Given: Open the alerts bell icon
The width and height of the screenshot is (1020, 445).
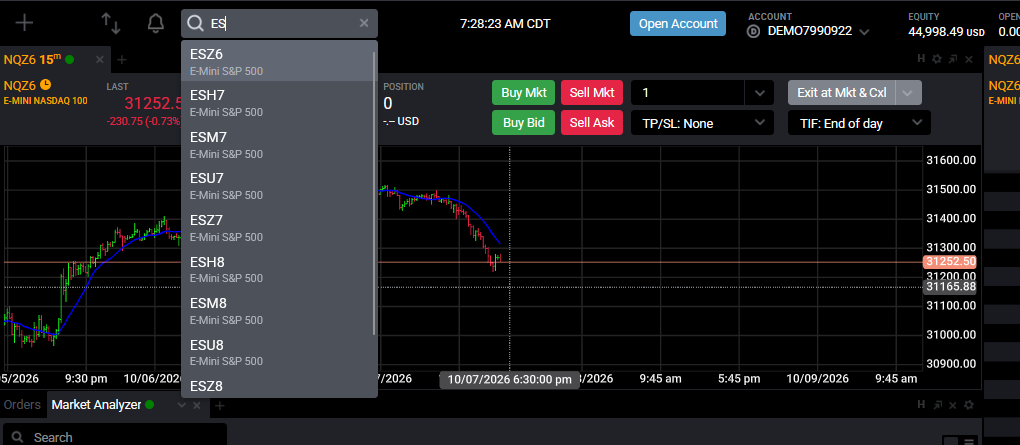Looking at the screenshot, I should pos(155,23).
